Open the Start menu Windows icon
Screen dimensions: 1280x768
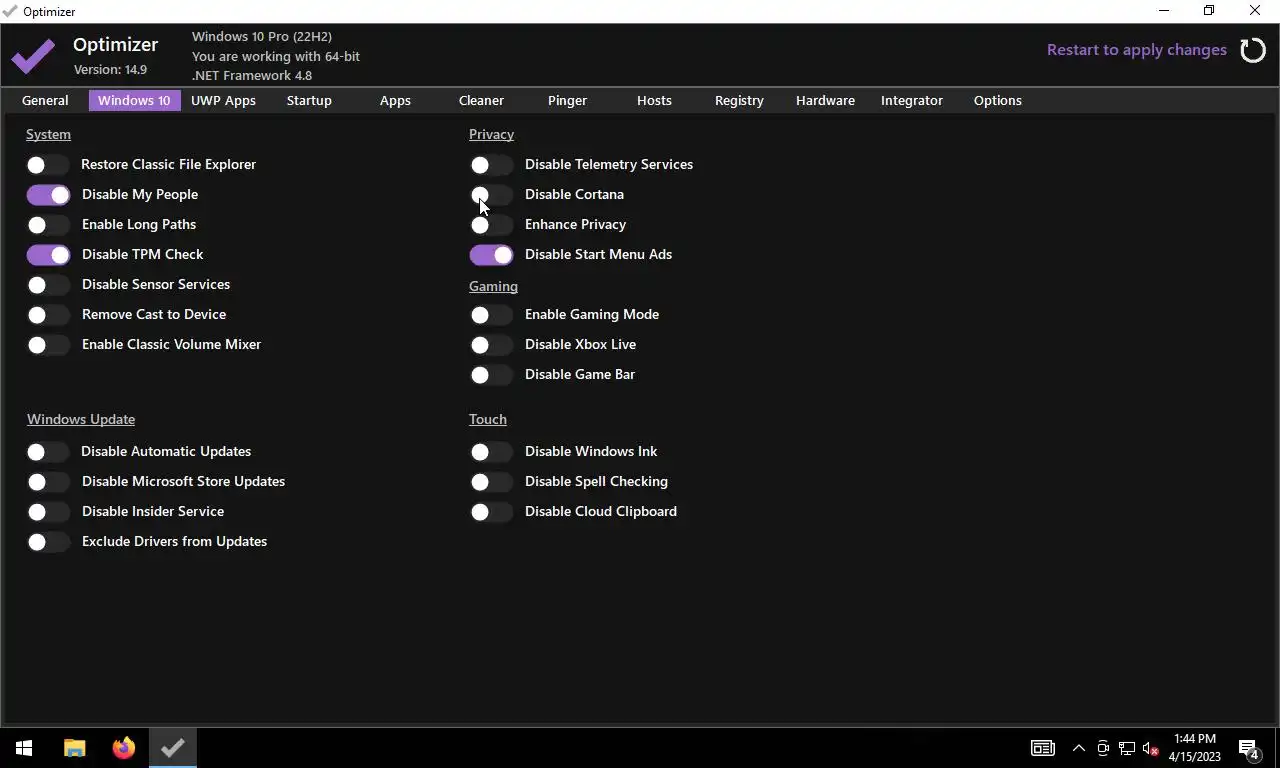pos(24,748)
